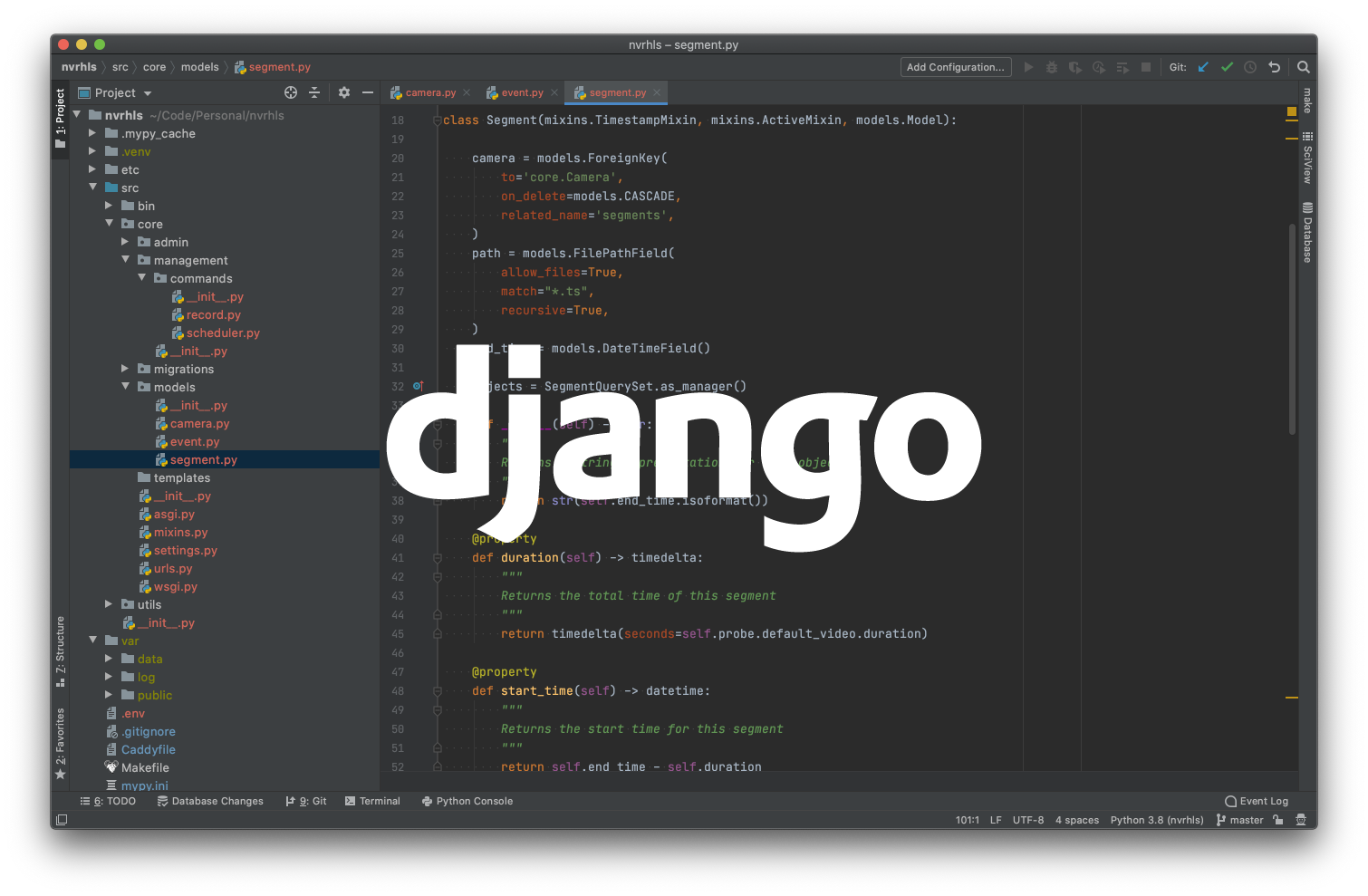
Task: Update project via blue Git arrow
Action: coord(1203,67)
